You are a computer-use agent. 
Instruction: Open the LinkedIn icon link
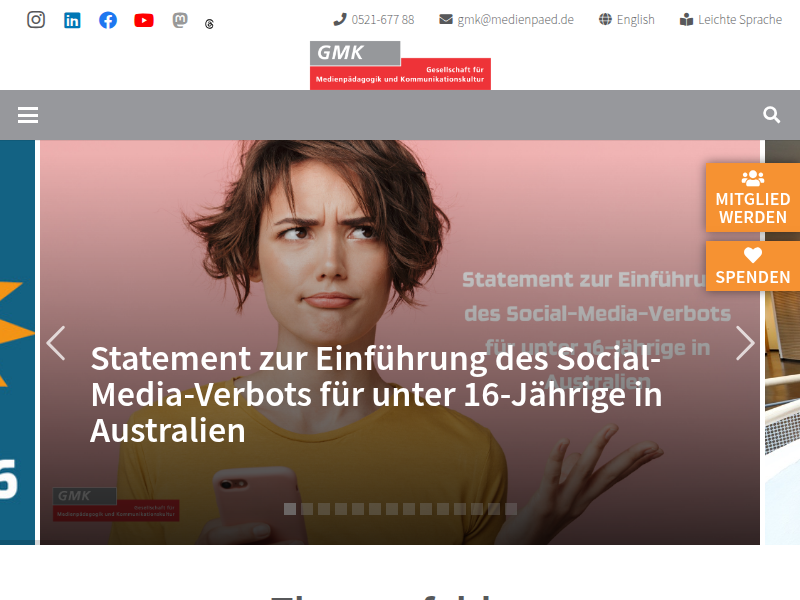(x=72, y=20)
